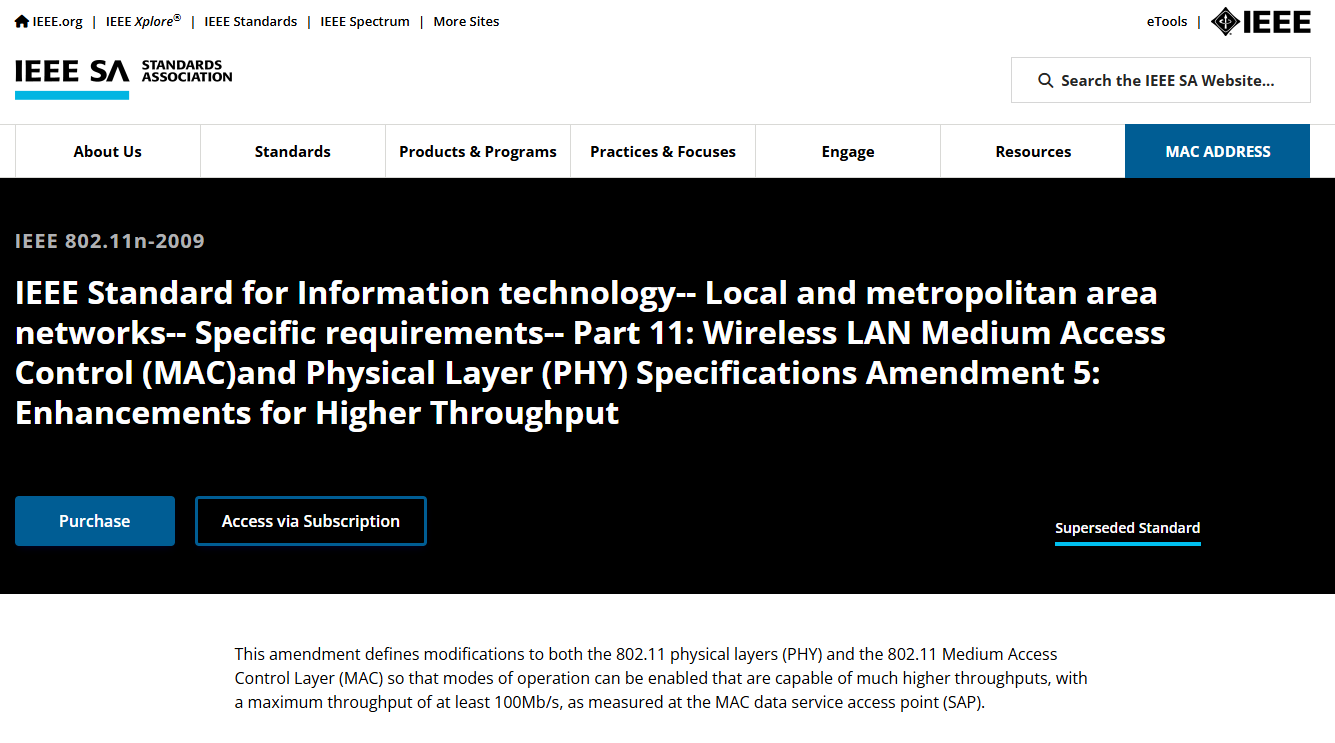Open the IEEE Xplore link
Screen dimensions: 1335x743
(x=143, y=21)
